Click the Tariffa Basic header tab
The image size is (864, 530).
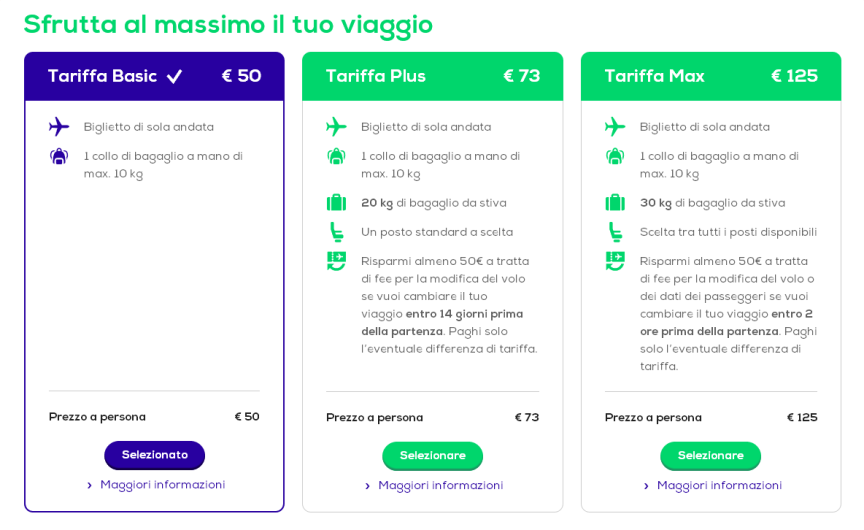(102, 76)
